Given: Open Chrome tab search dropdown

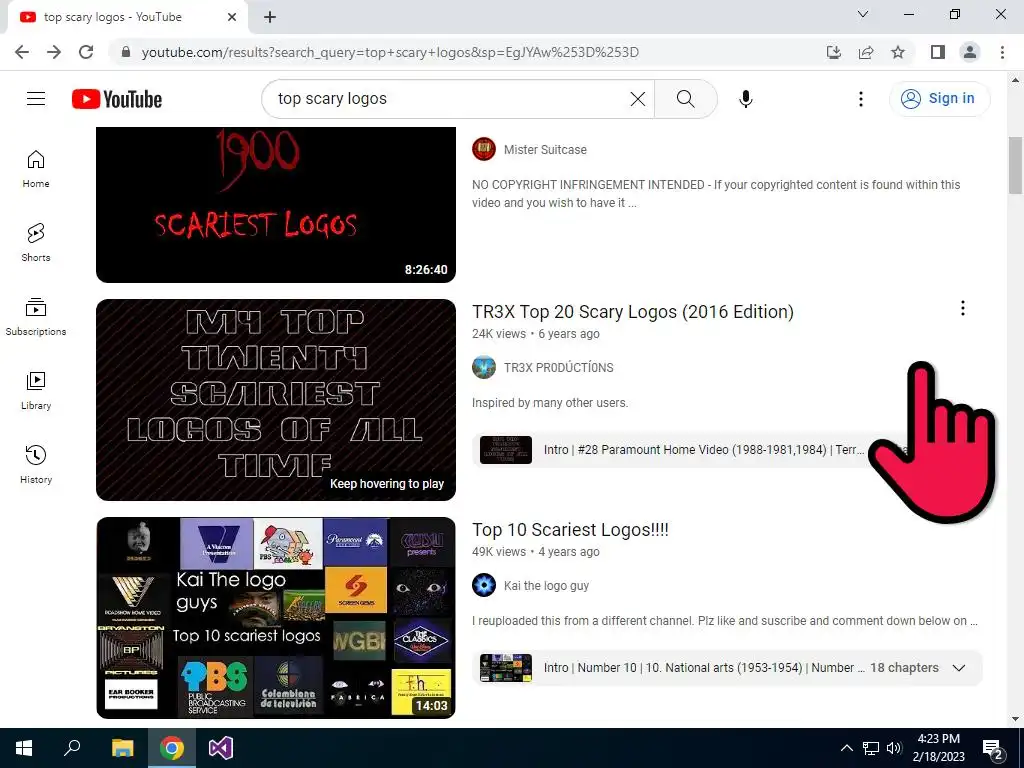Looking at the screenshot, I should tap(863, 14).
